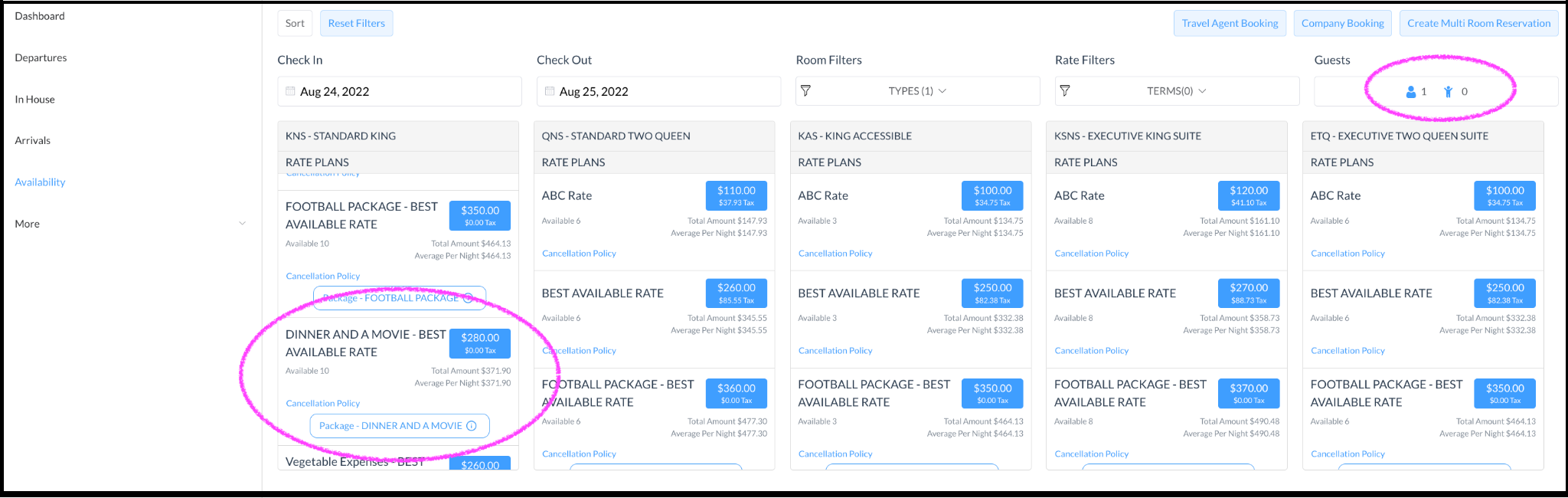Open the Dashboard sidebar item

pyautogui.click(x=40, y=16)
